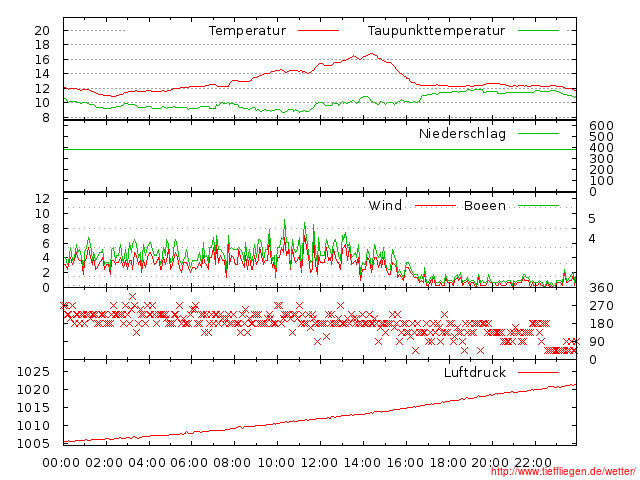The height and width of the screenshot is (480, 640).
Task: Click the Temperatur legend label
Action: [247, 31]
